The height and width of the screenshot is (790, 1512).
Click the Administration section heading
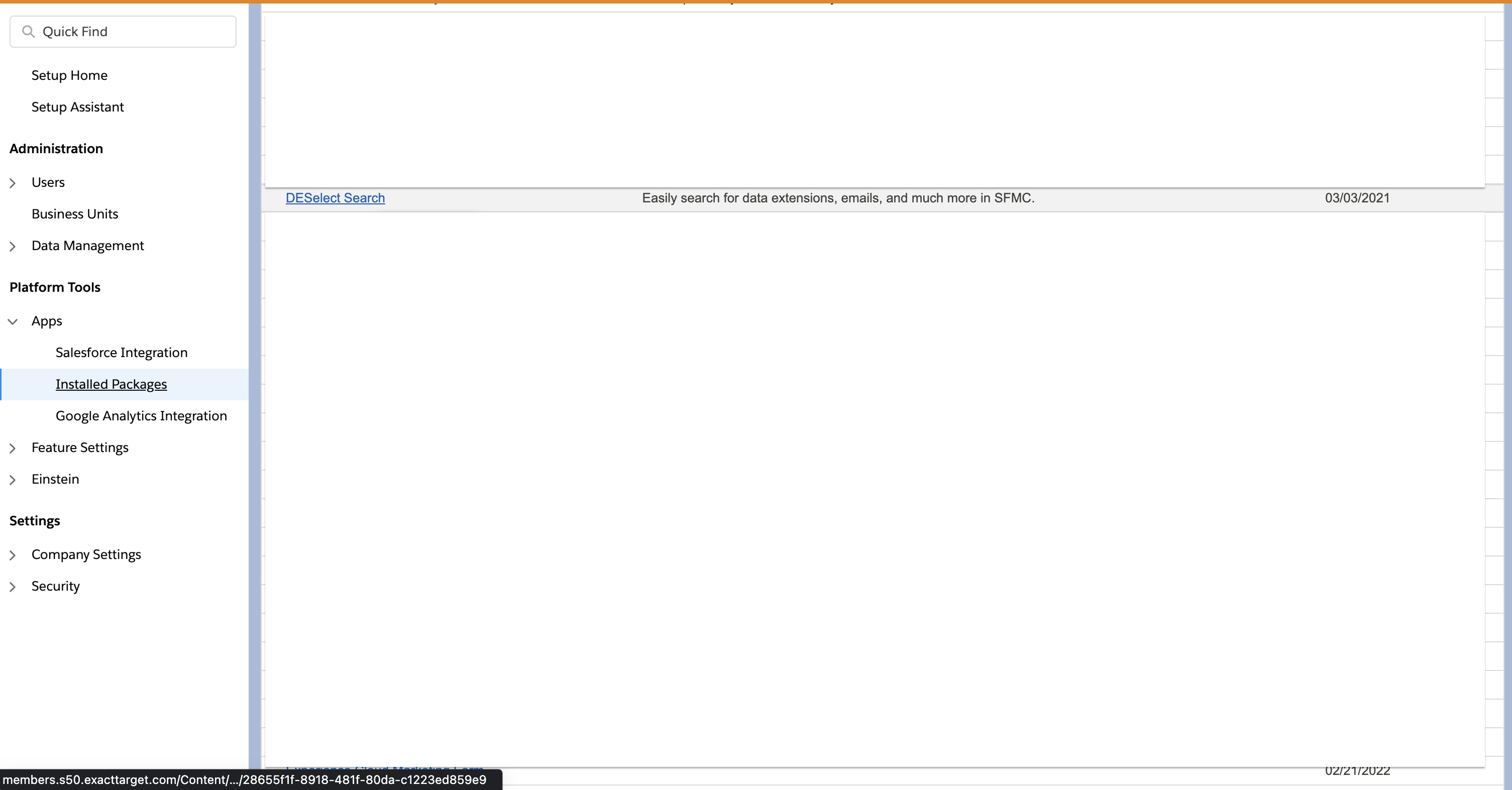point(56,149)
